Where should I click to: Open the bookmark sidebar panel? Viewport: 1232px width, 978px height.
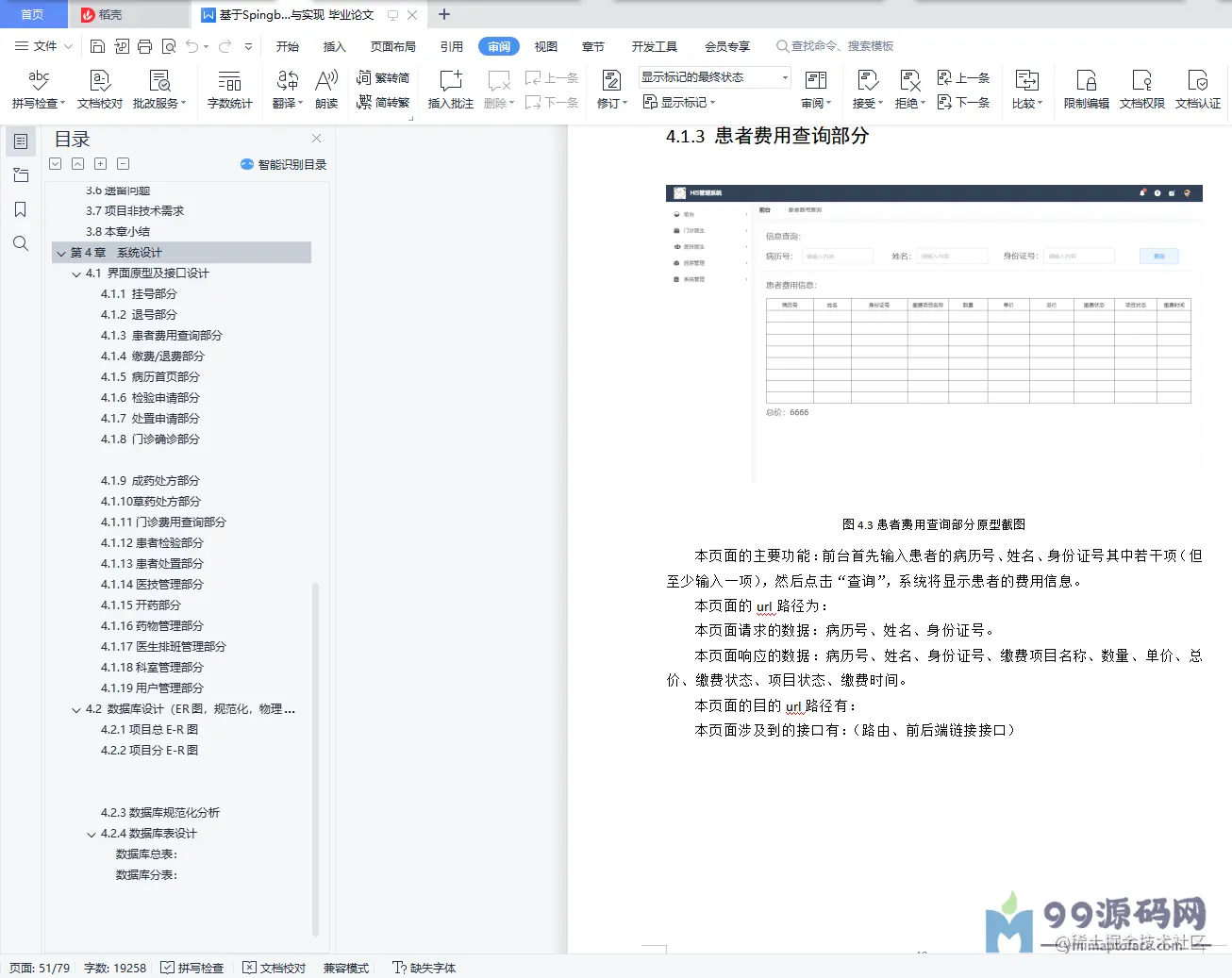[x=21, y=209]
